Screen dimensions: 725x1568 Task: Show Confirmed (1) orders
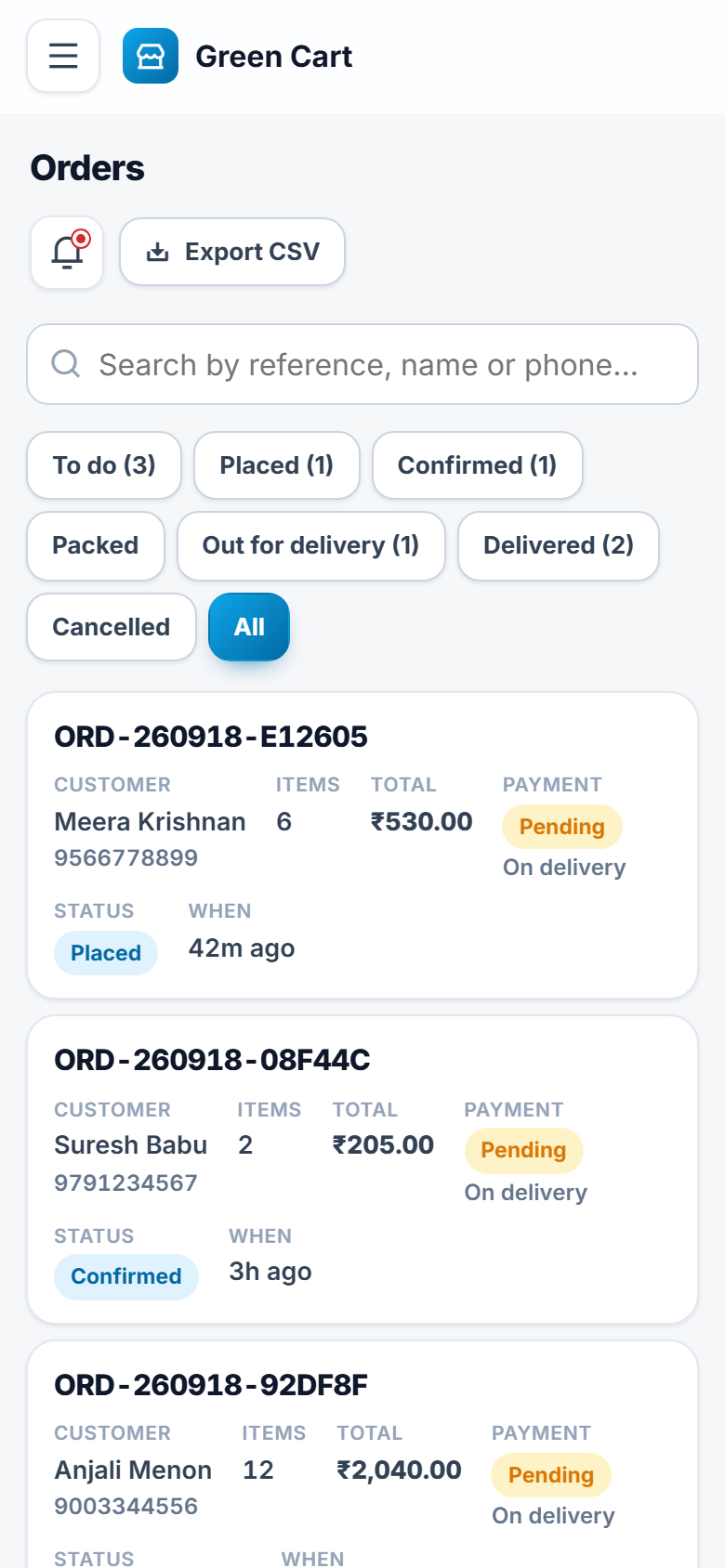[x=478, y=465]
